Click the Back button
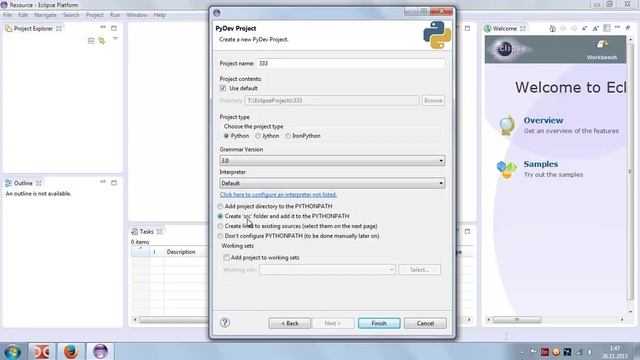The width and height of the screenshot is (640, 360). click(x=290, y=323)
